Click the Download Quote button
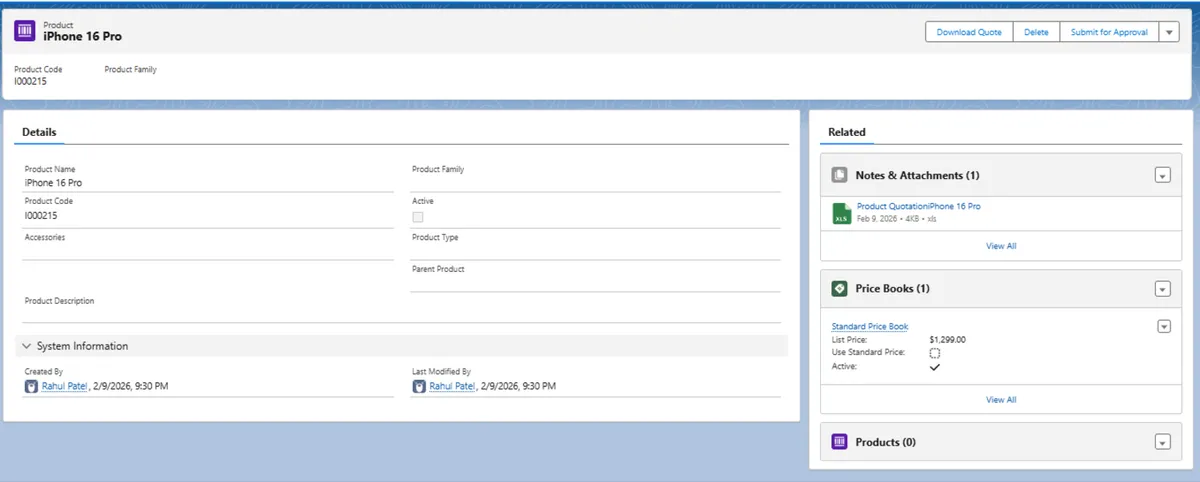The width and height of the screenshot is (1200, 482). click(x=969, y=32)
